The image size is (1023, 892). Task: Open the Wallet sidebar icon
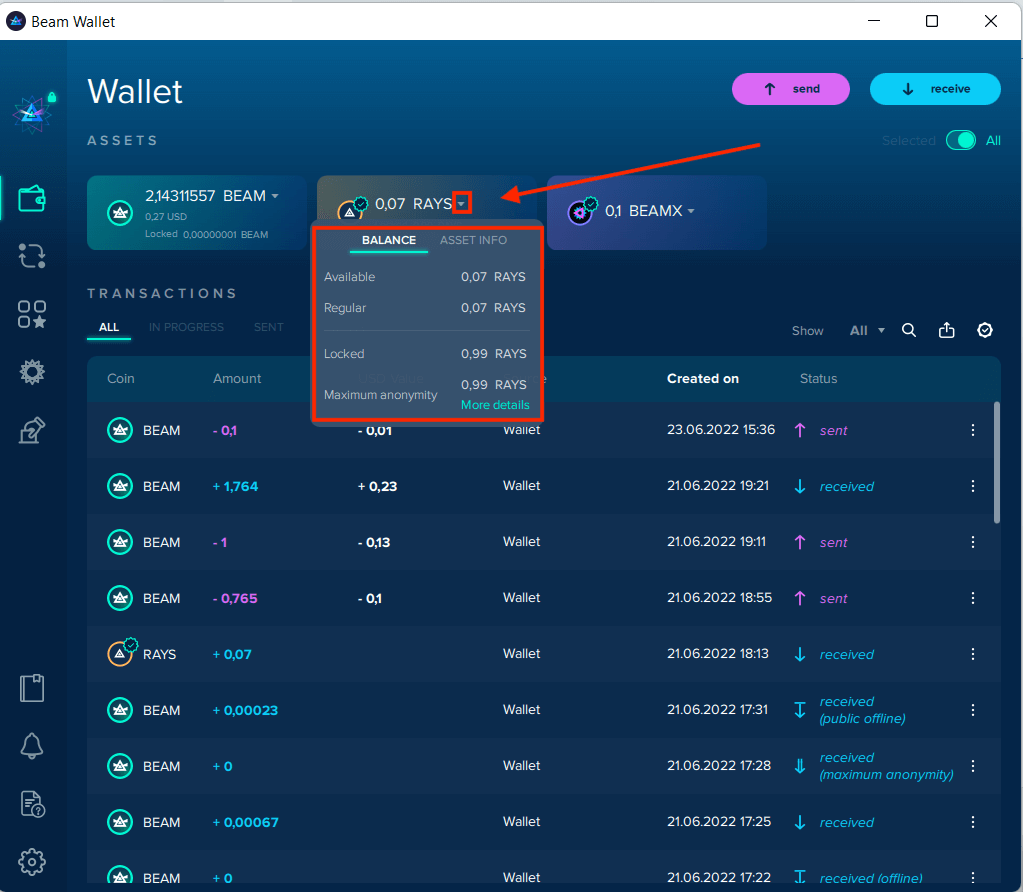pyautogui.click(x=32, y=198)
